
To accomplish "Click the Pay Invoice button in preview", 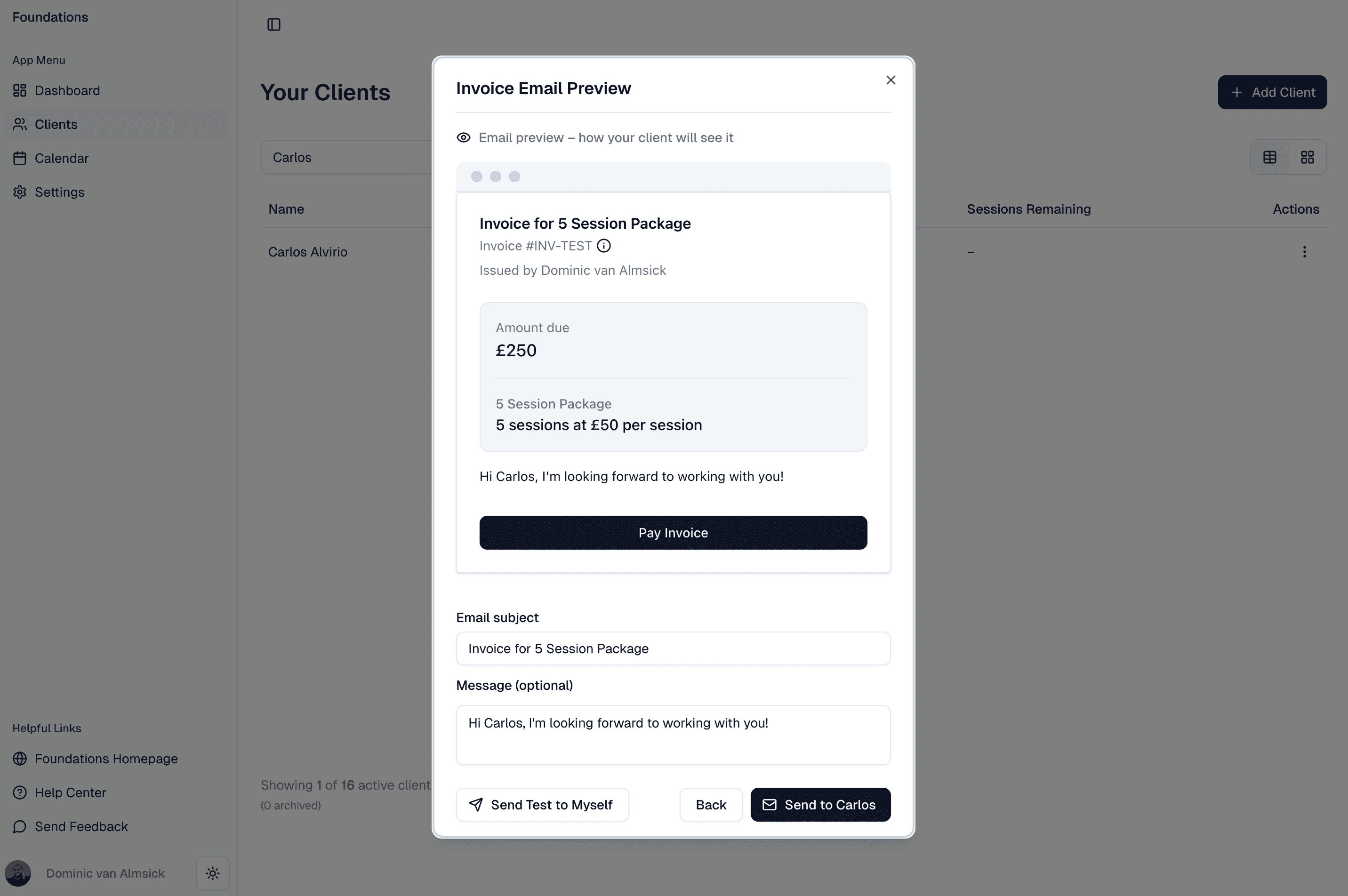I will (x=673, y=532).
